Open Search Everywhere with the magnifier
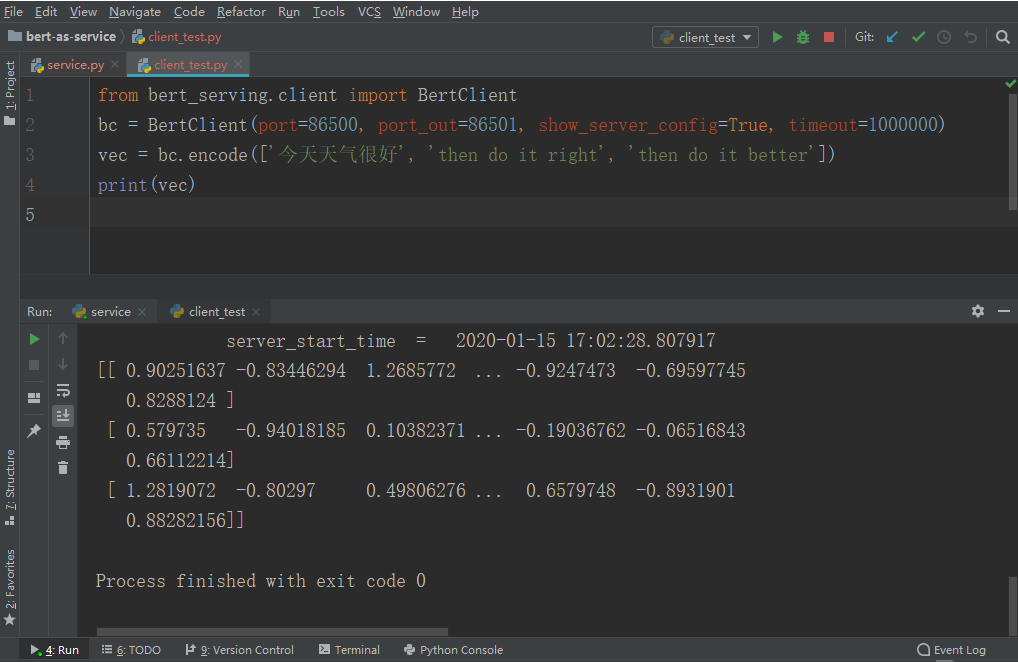Image resolution: width=1018 pixels, height=662 pixels. (1002, 35)
